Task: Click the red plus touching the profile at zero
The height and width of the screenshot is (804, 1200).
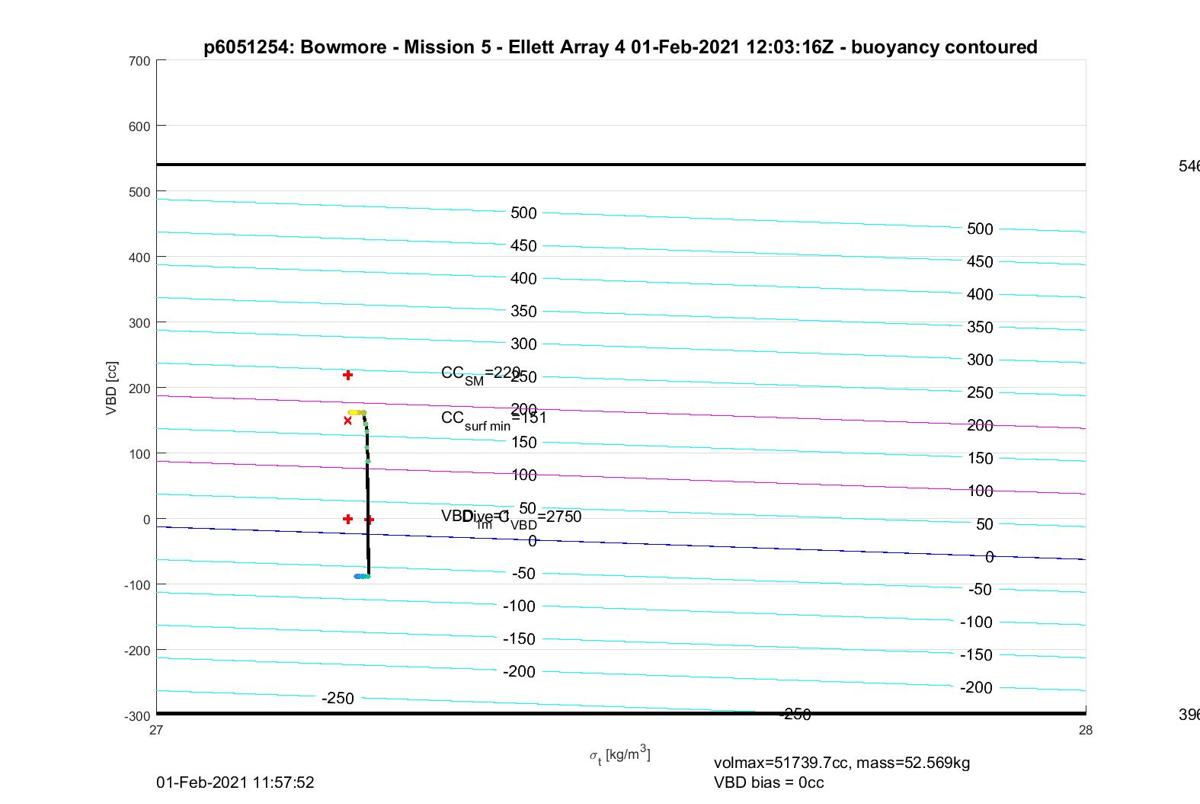Action: pos(369,519)
